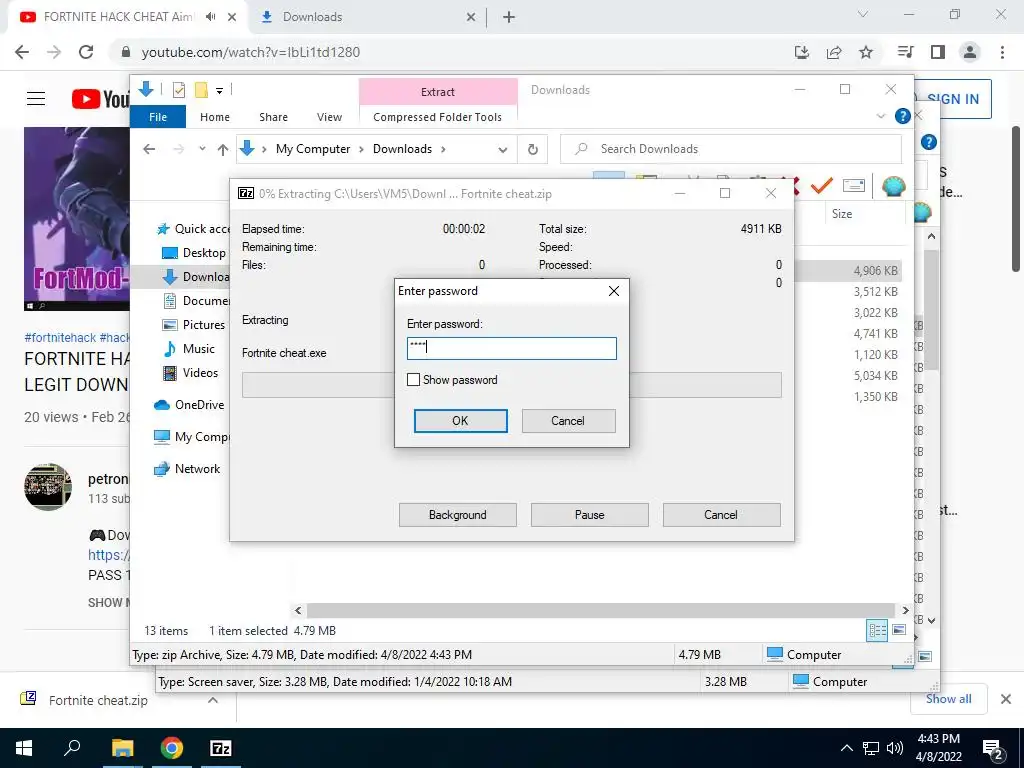Switch to details view layout icon
The width and height of the screenshot is (1024, 768).
coord(877,630)
